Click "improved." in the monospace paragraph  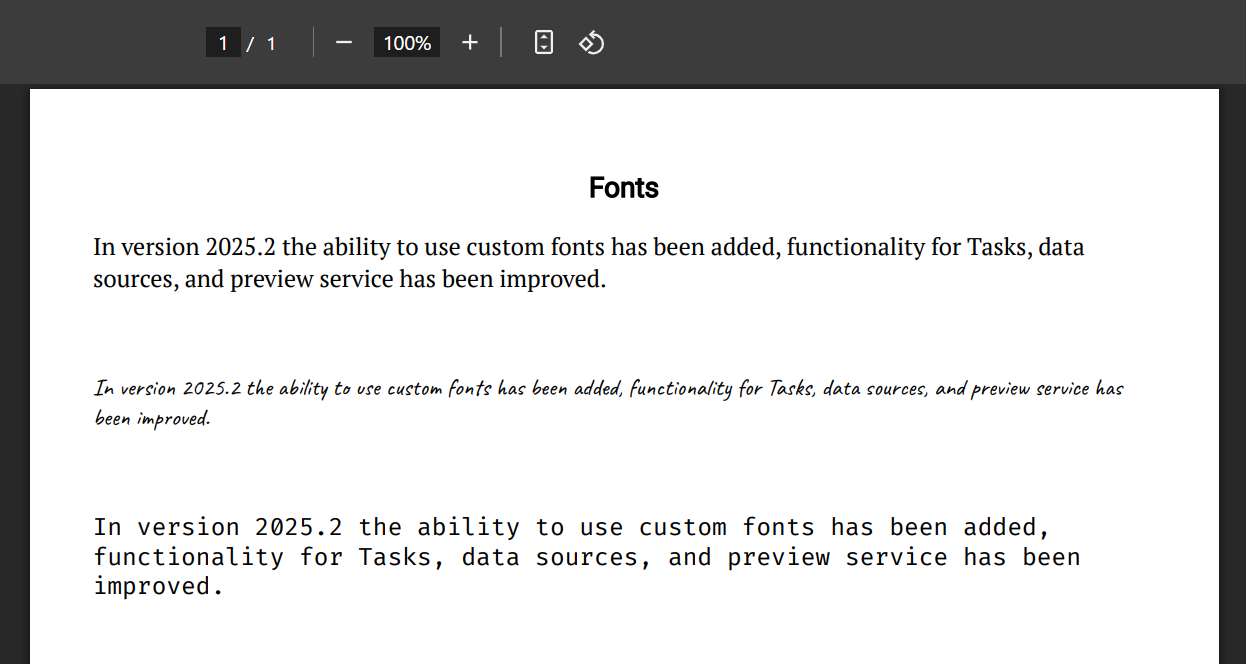point(158,587)
